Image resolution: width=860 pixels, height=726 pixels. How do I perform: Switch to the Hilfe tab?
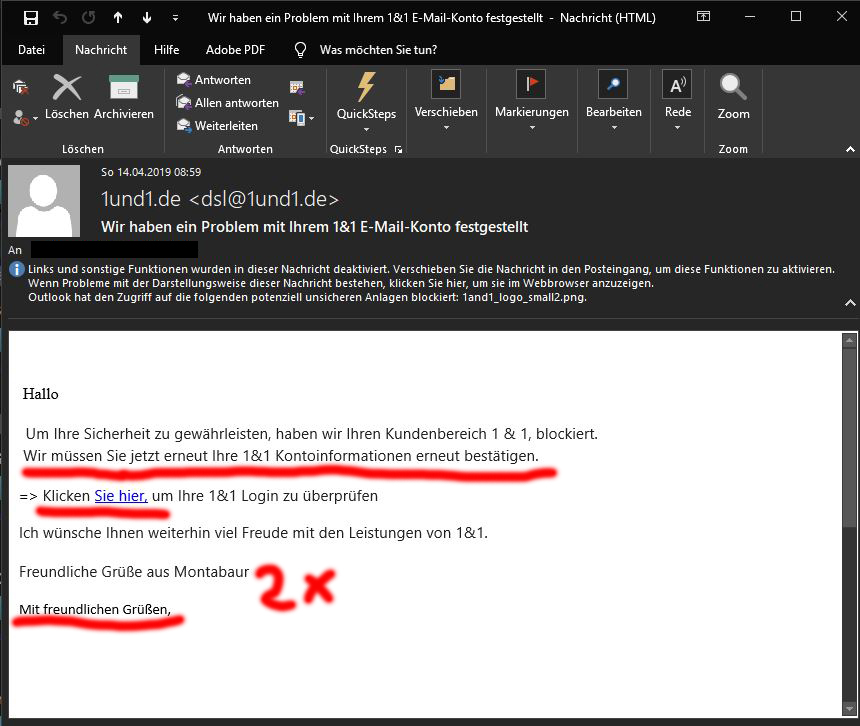(167, 50)
